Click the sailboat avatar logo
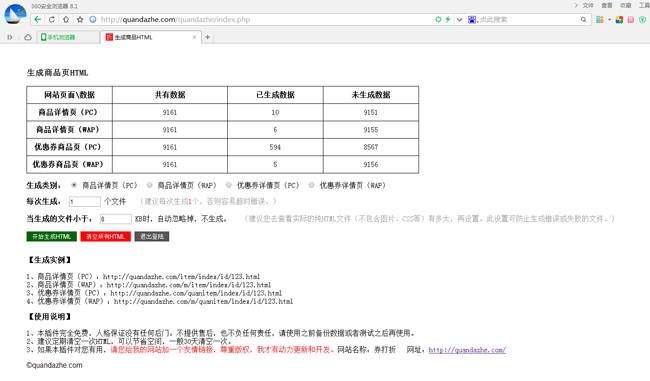The image size is (650, 381). coord(15,14)
